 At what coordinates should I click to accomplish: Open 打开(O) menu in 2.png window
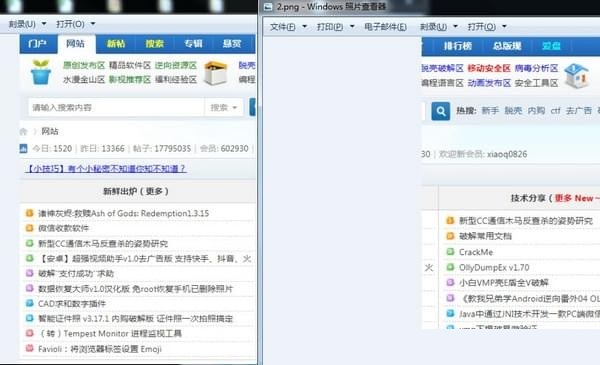click(x=487, y=27)
